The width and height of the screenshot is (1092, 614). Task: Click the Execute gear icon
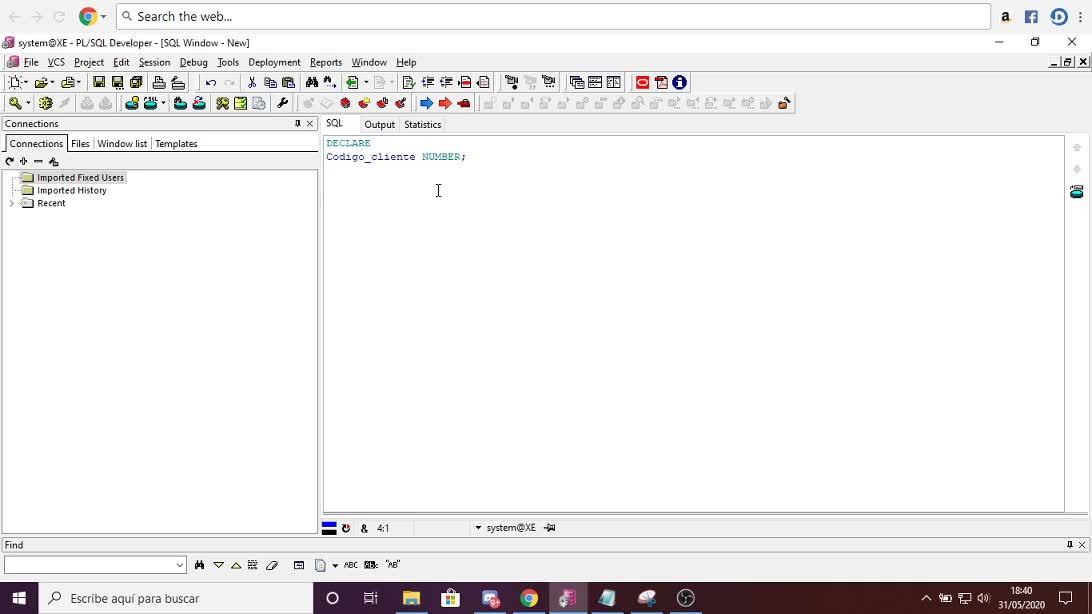(45, 103)
